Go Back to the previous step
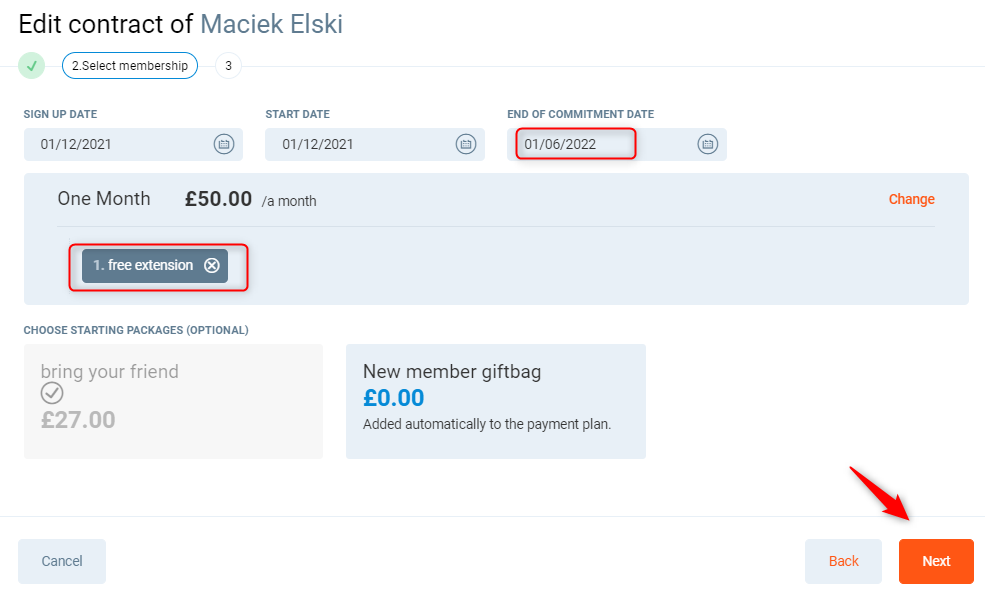This screenshot has height=598, width=985. (x=843, y=561)
